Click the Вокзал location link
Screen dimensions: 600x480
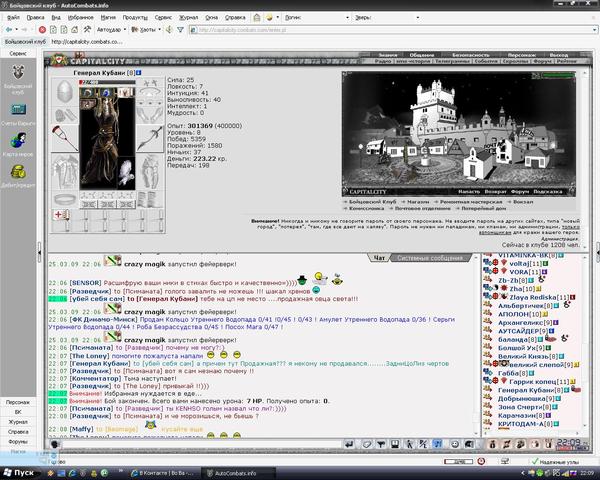523,201
